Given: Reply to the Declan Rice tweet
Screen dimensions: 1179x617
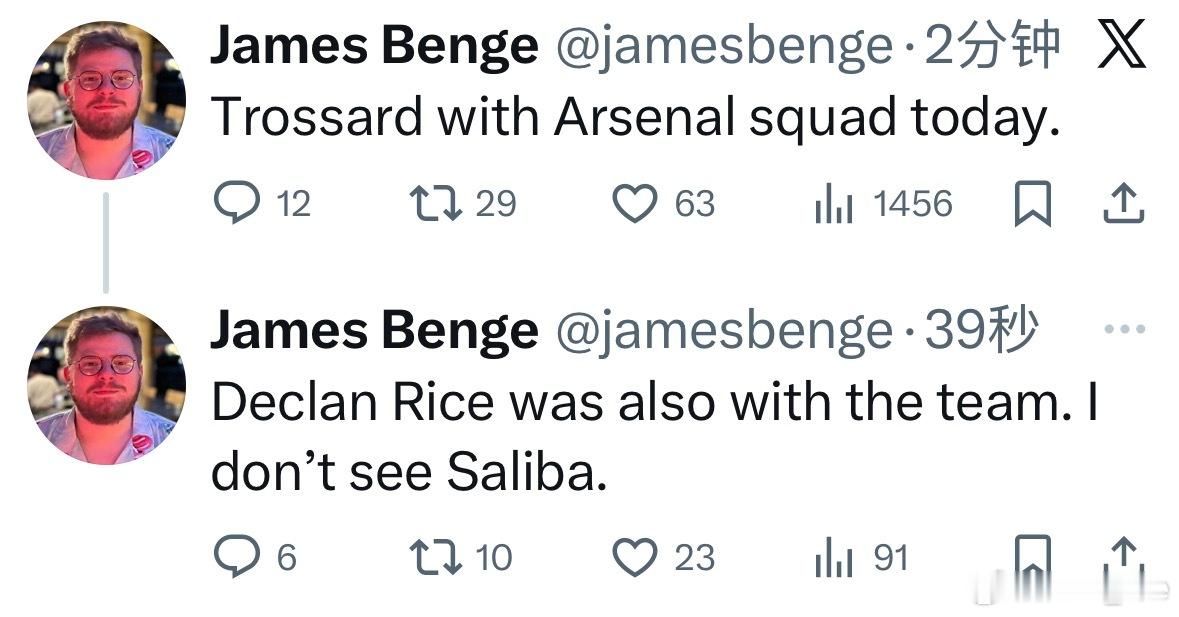Looking at the screenshot, I should coord(236,557).
